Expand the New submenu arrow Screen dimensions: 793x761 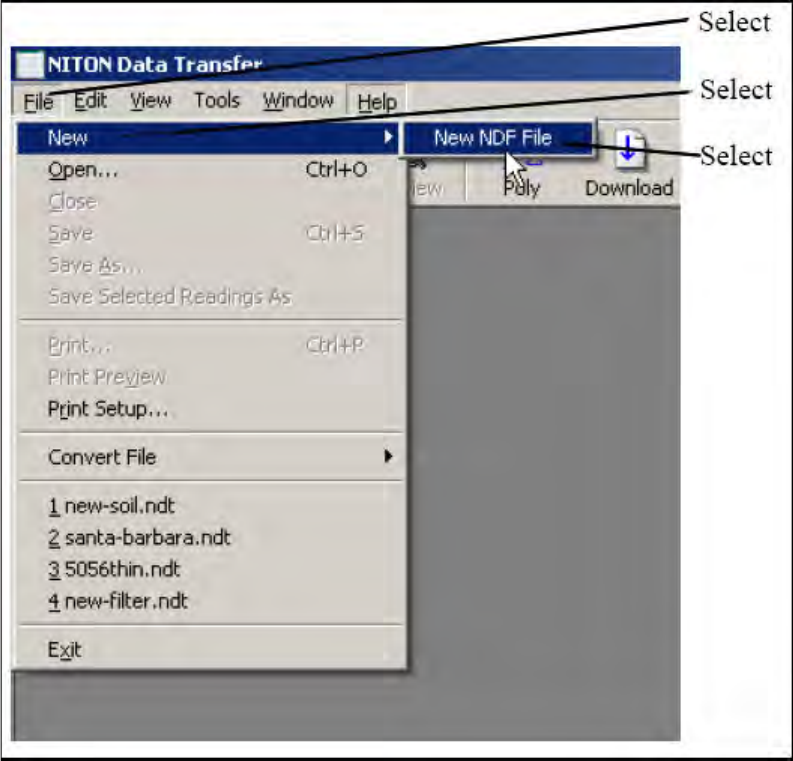[x=388, y=137]
